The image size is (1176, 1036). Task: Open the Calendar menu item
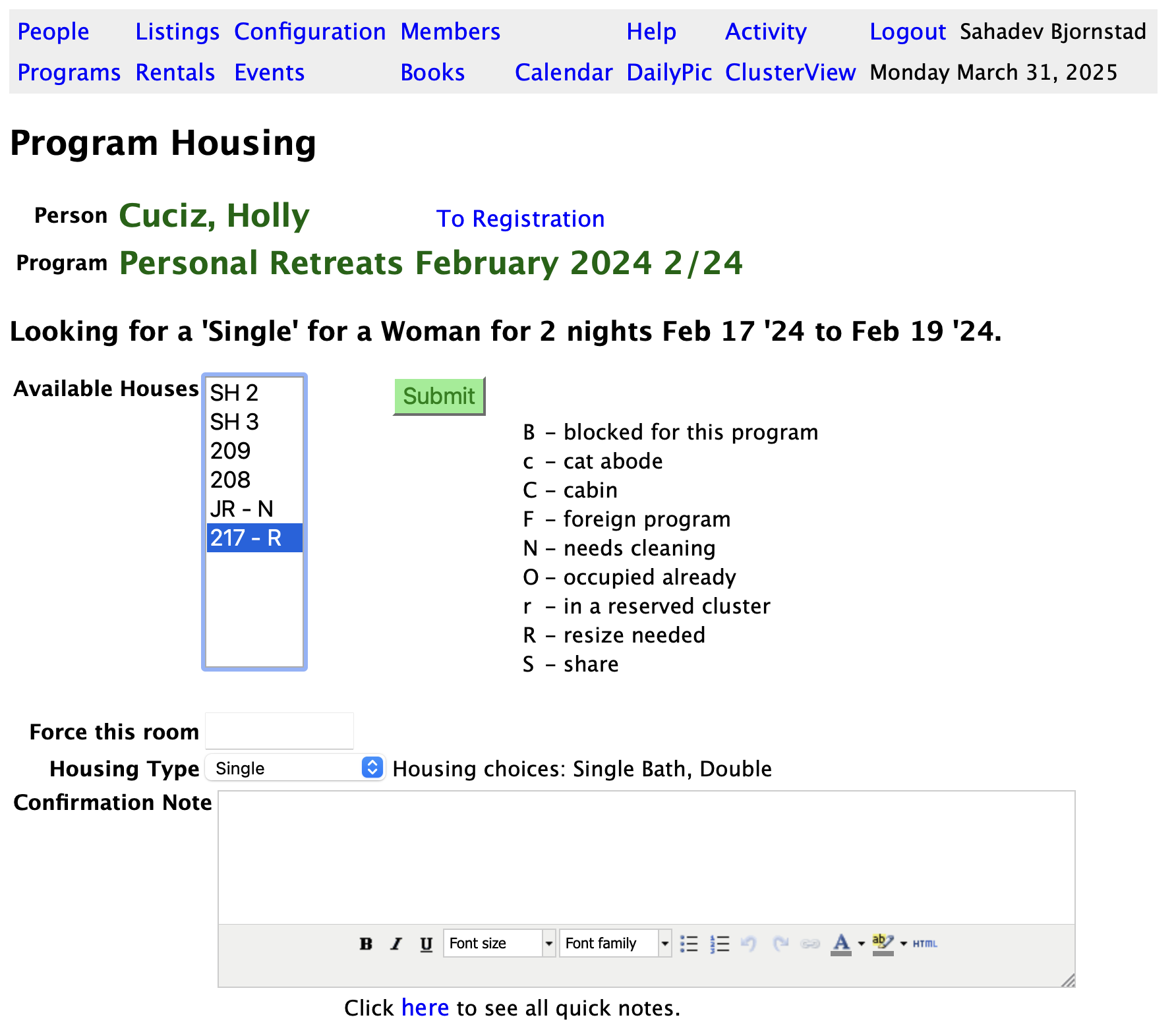[564, 72]
